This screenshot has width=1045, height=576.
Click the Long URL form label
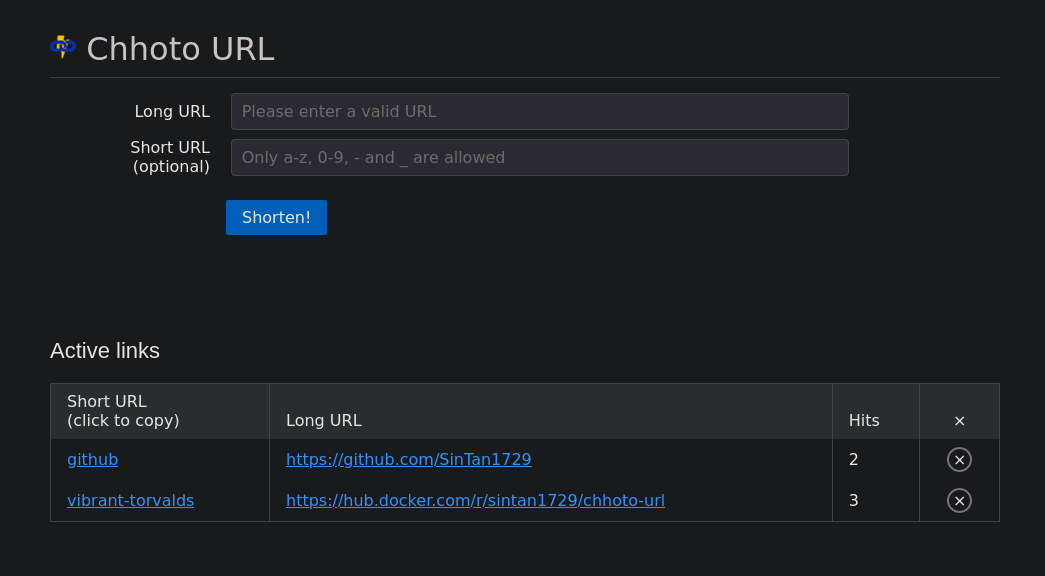coord(172,111)
